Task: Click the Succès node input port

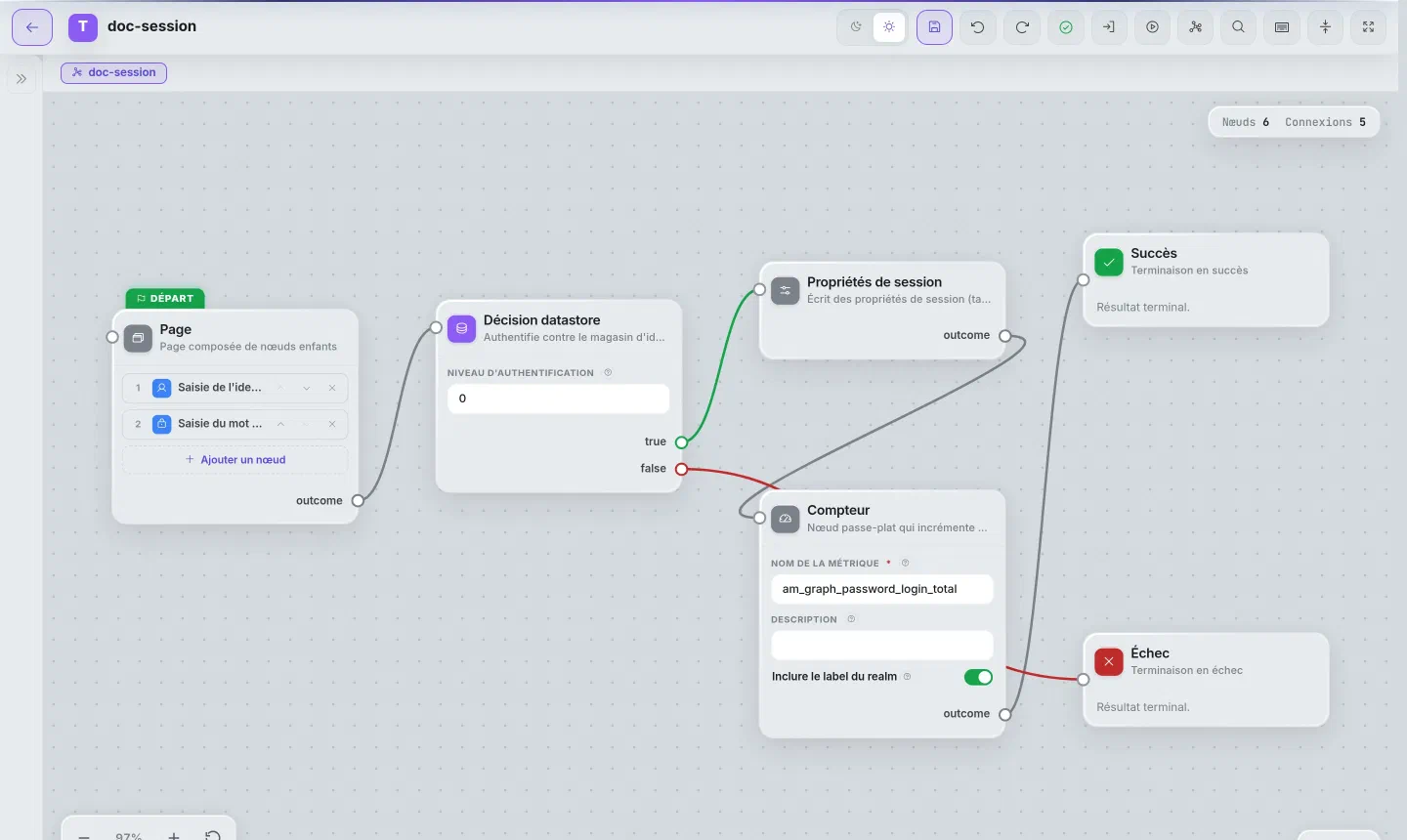Action: [1083, 279]
